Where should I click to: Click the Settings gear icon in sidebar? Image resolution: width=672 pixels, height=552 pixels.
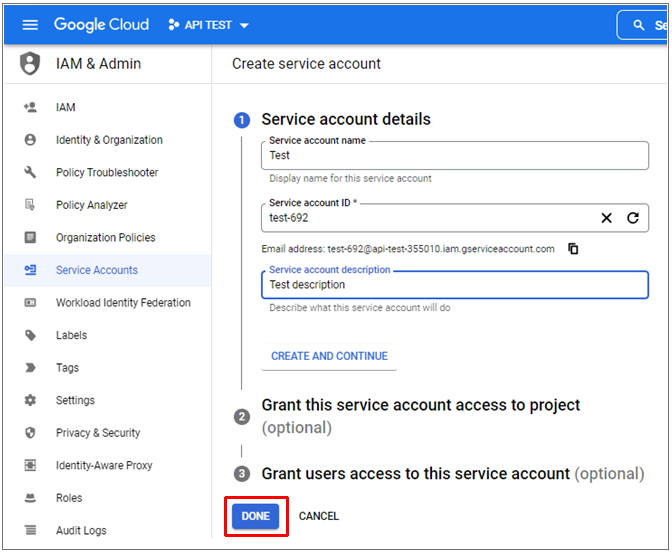point(30,400)
